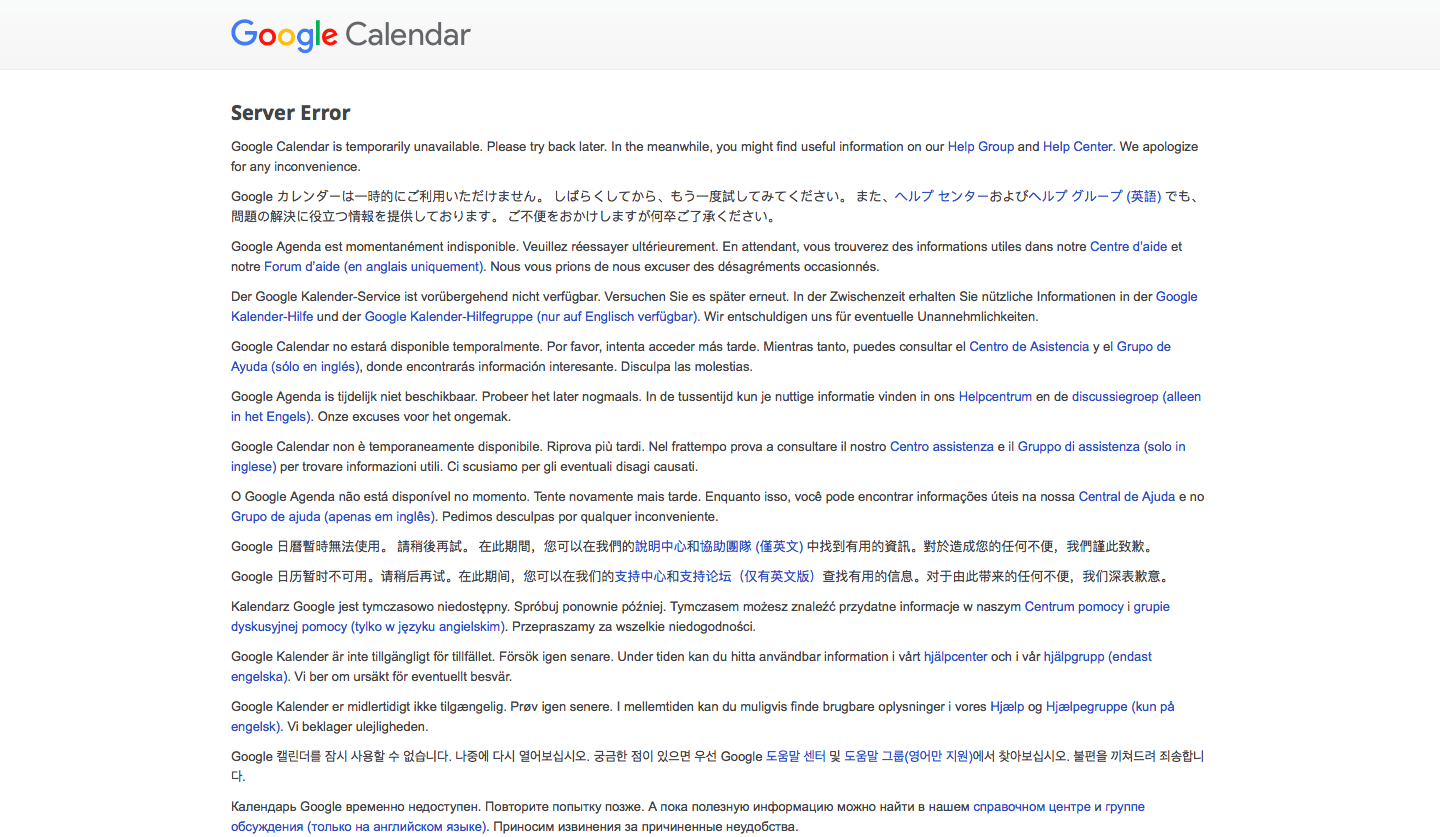Open Forum d'aide (en anglais uniquement) link
Image resolution: width=1440 pixels, height=837 pixels.
374,266
